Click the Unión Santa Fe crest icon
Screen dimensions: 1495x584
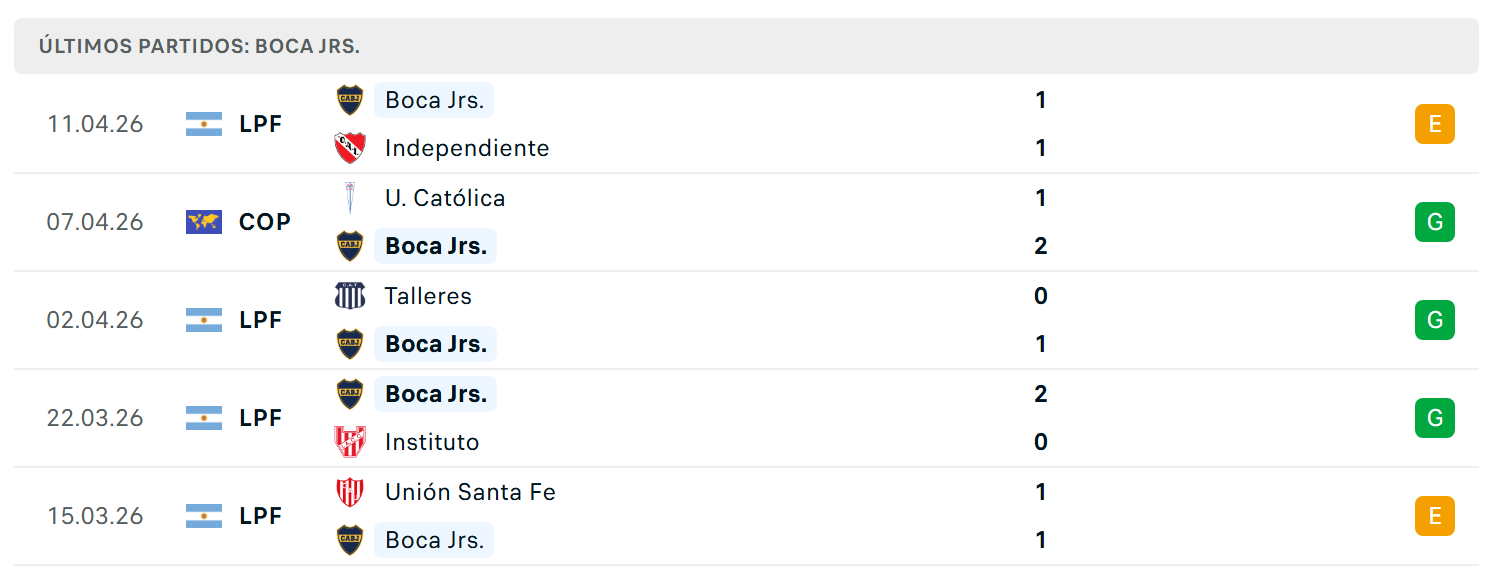[x=349, y=492]
